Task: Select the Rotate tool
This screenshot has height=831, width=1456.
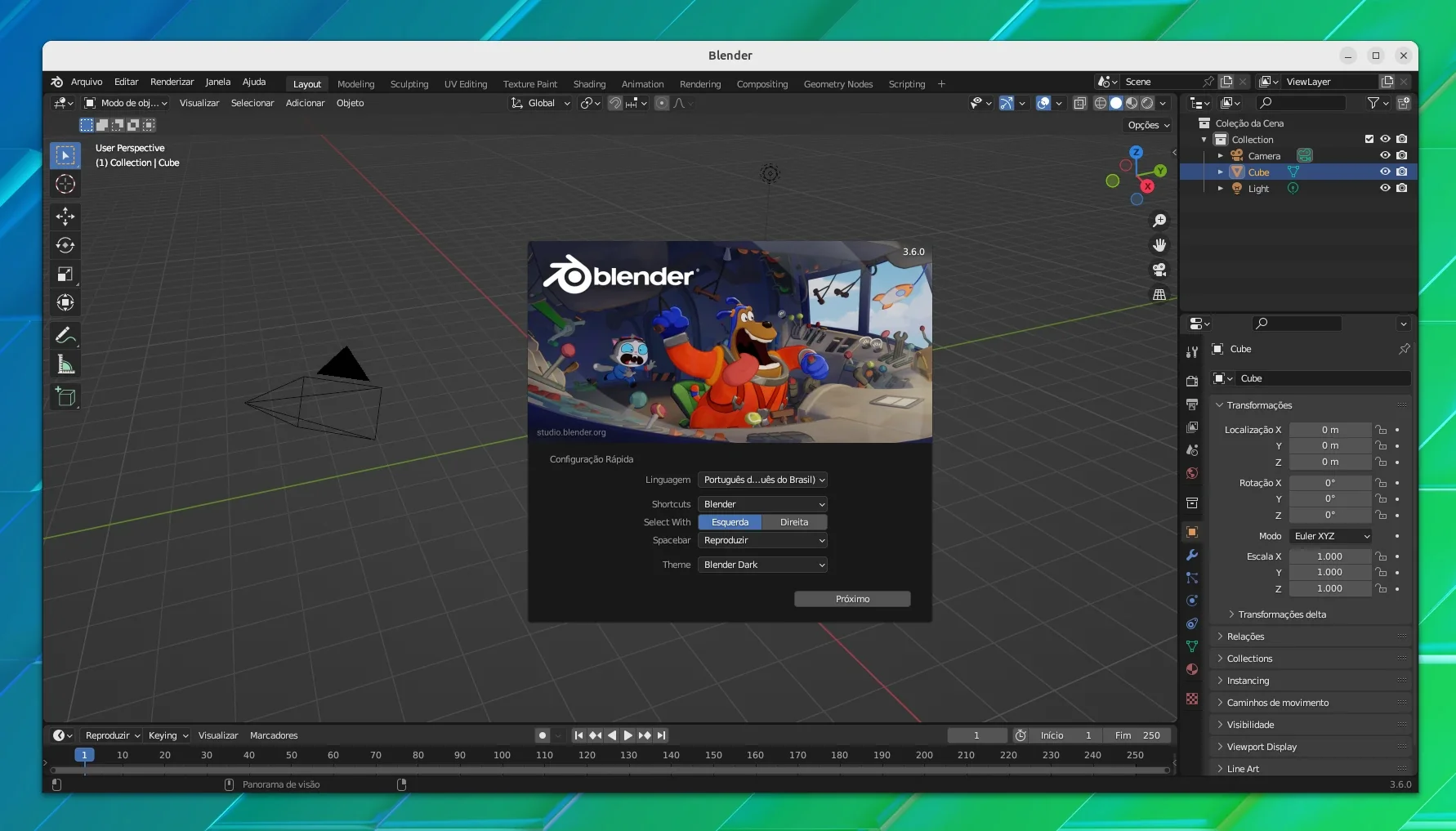Action: 65,245
